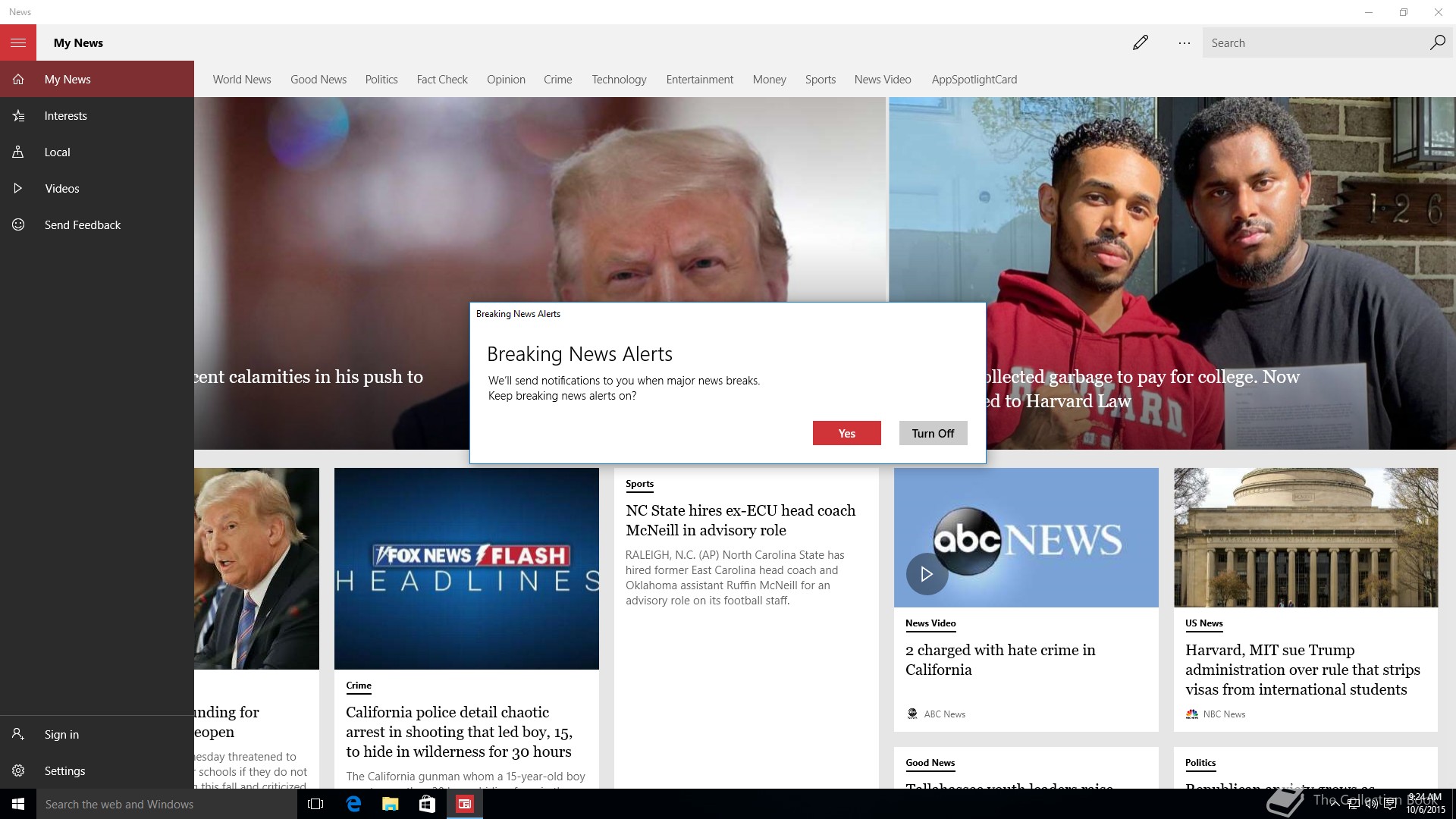
Task: Click the Turn Off alerts button
Action: [934, 433]
